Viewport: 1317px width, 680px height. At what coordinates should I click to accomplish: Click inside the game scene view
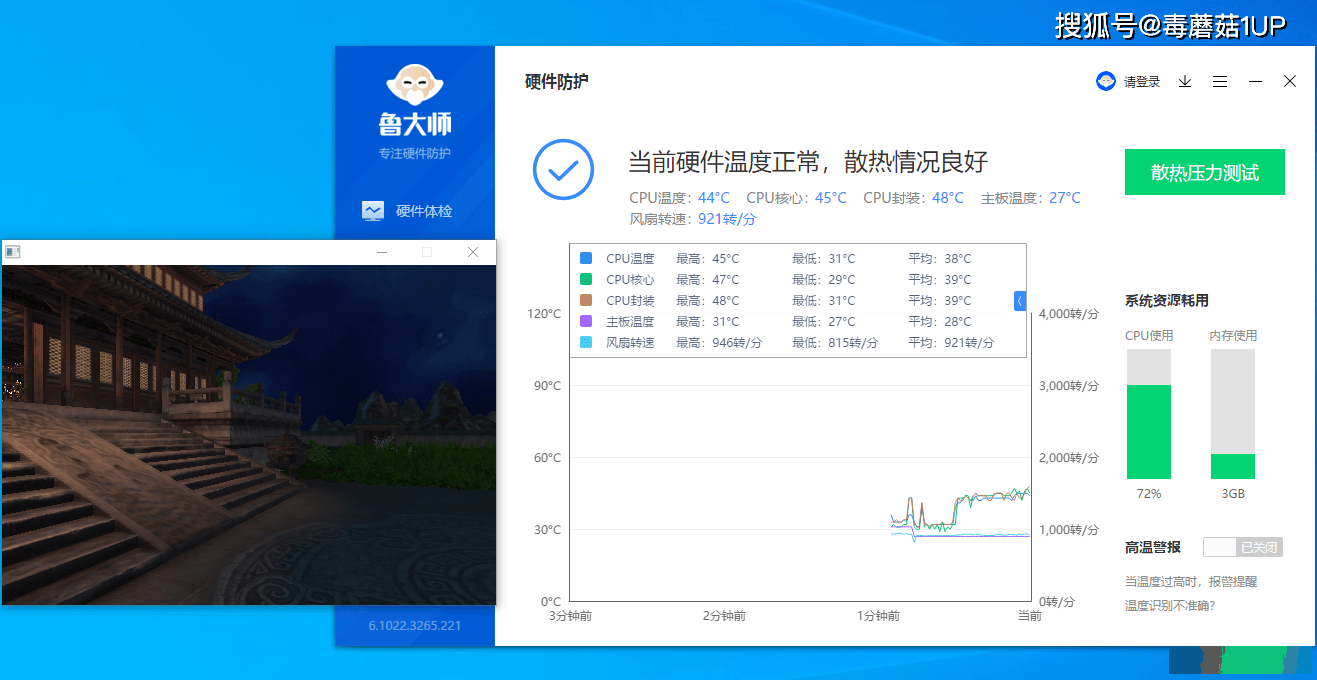pyautogui.click(x=249, y=434)
